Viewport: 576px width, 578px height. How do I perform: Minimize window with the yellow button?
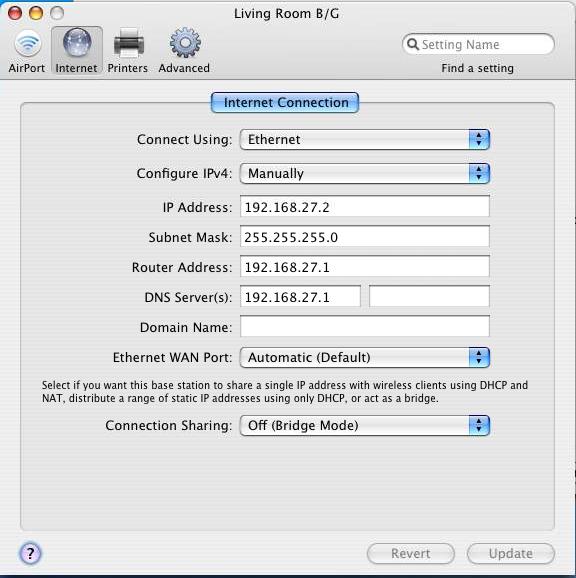click(36, 13)
